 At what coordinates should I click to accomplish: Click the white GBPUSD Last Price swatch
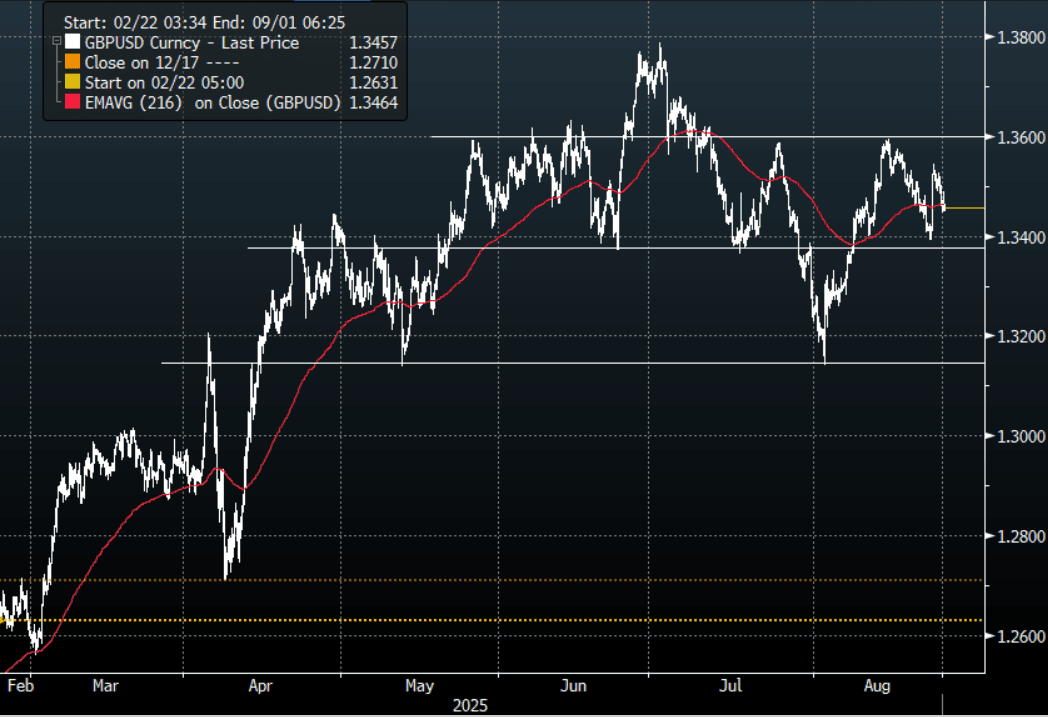coord(71,43)
